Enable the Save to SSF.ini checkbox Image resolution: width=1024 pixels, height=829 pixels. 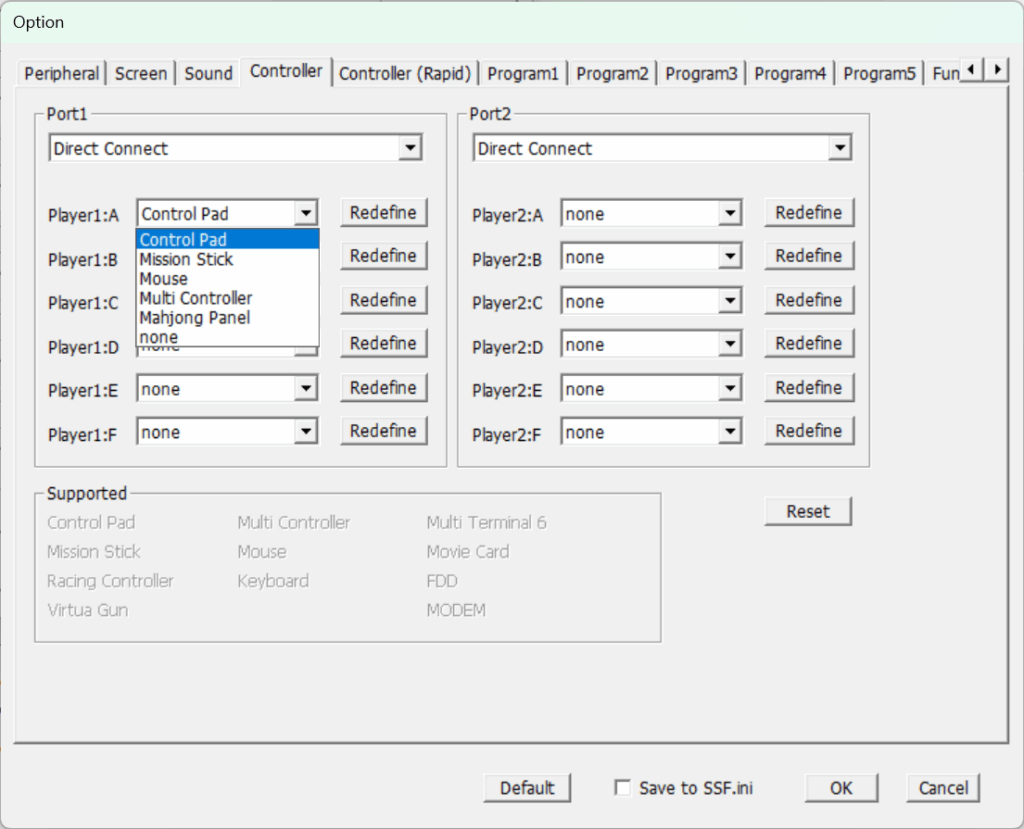[x=623, y=788]
